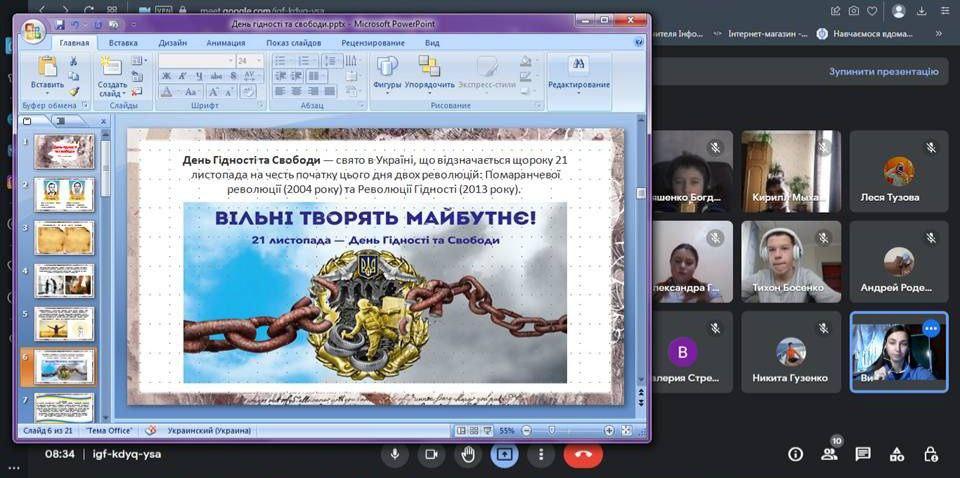Select slide 1 thumbnail

[x=64, y=151]
